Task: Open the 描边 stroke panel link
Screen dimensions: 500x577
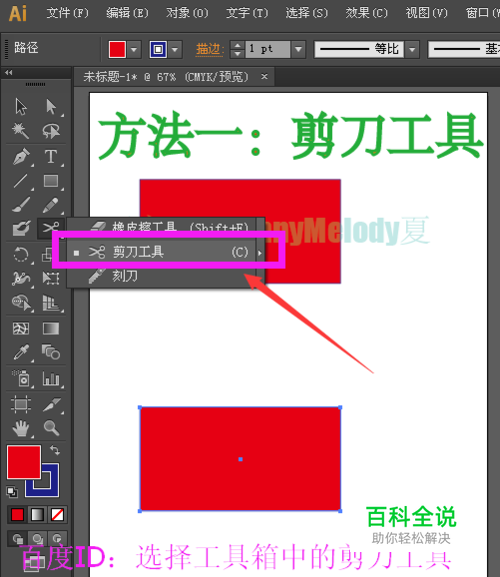Action: (209, 49)
